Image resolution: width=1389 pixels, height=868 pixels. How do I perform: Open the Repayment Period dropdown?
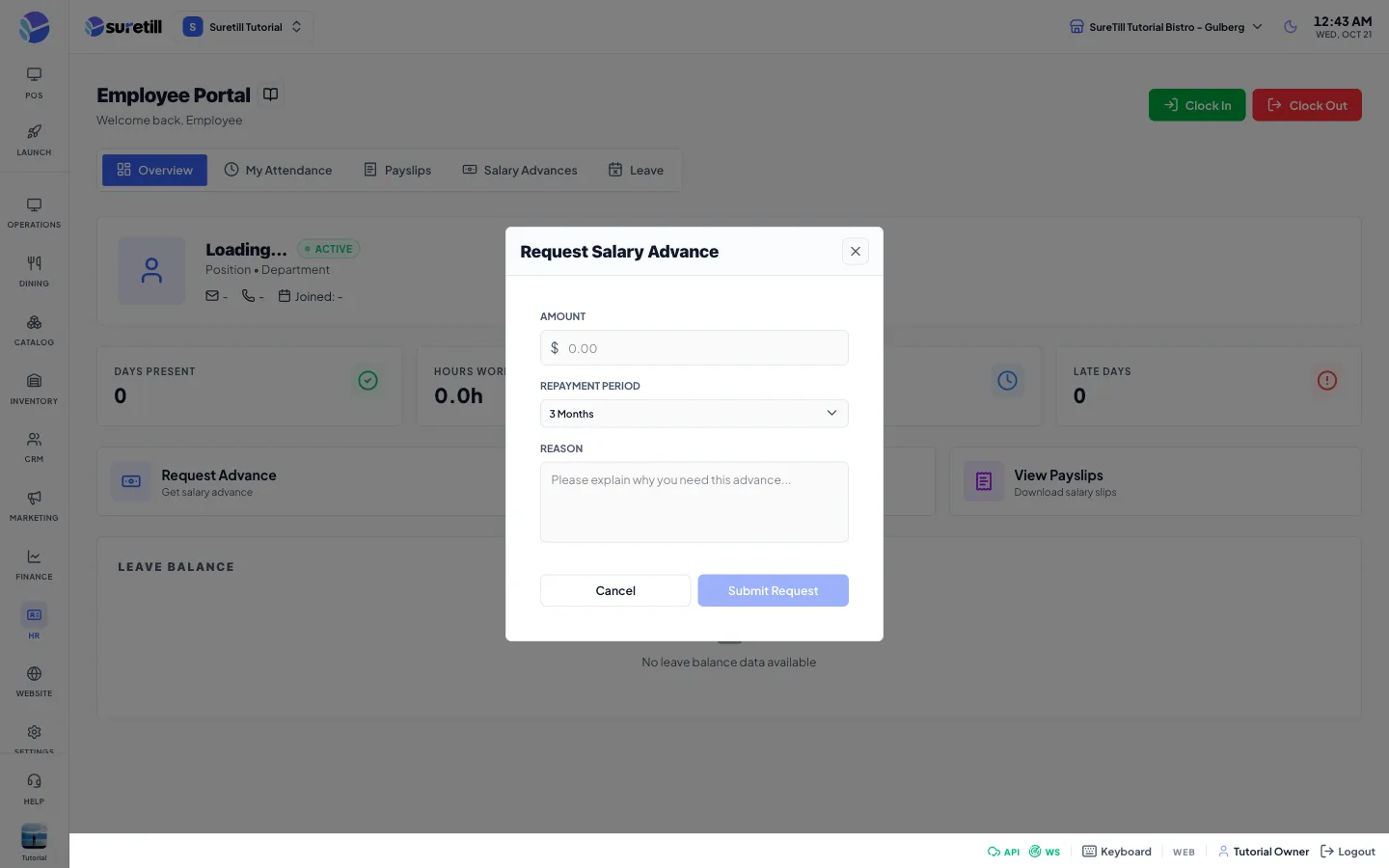click(694, 414)
